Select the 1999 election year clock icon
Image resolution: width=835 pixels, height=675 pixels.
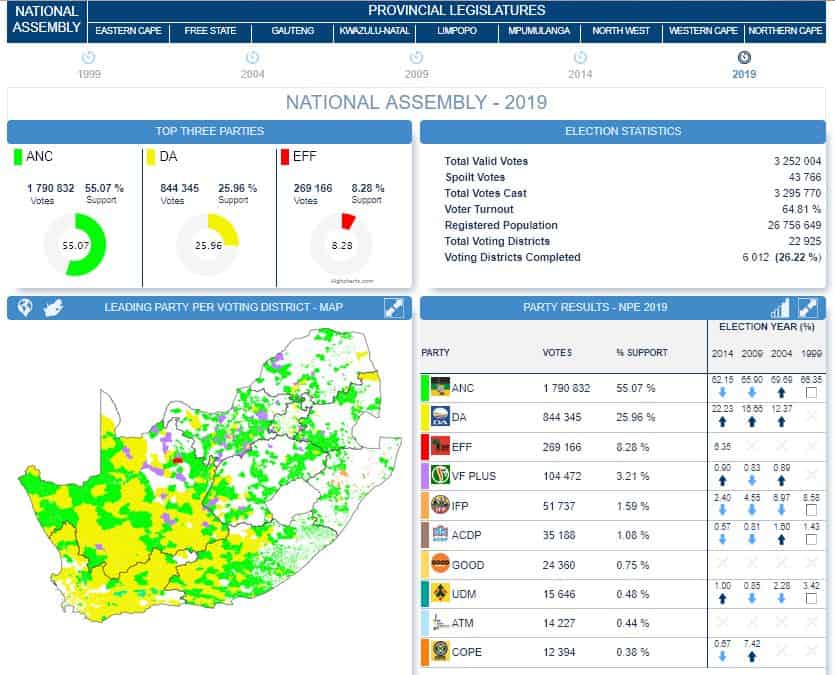[88, 57]
